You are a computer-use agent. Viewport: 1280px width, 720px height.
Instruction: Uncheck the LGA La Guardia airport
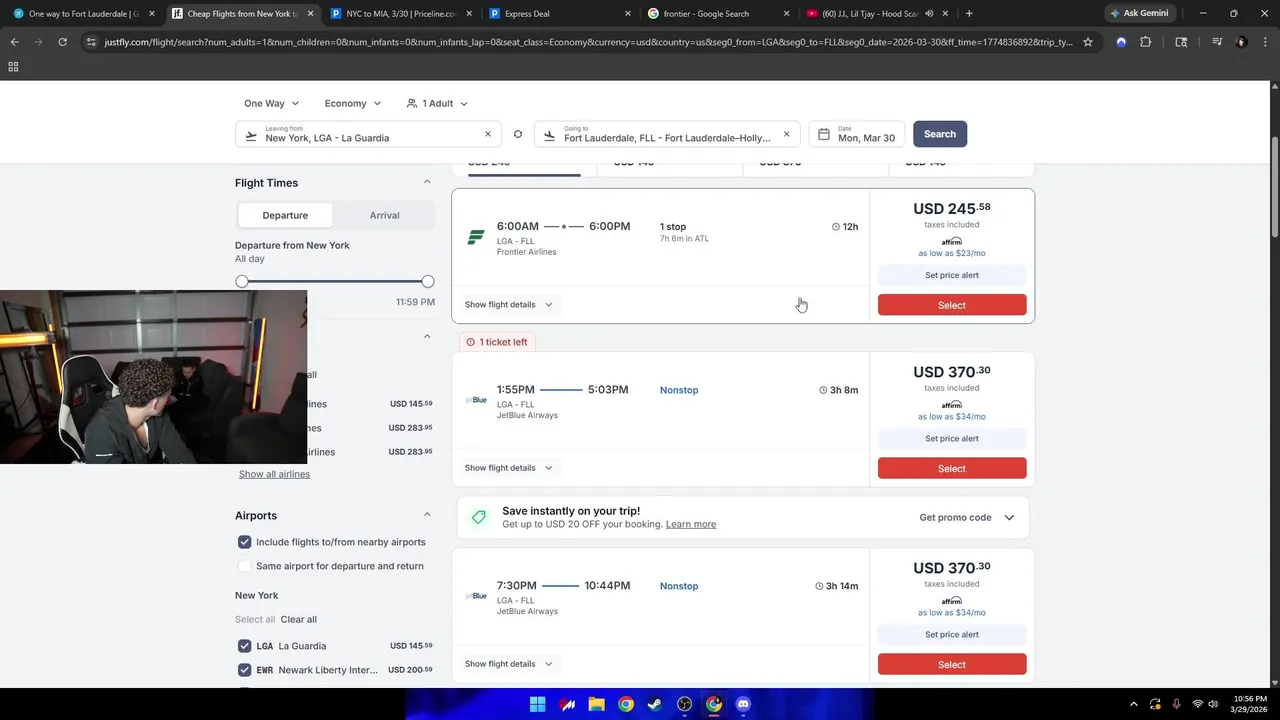pos(244,646)
